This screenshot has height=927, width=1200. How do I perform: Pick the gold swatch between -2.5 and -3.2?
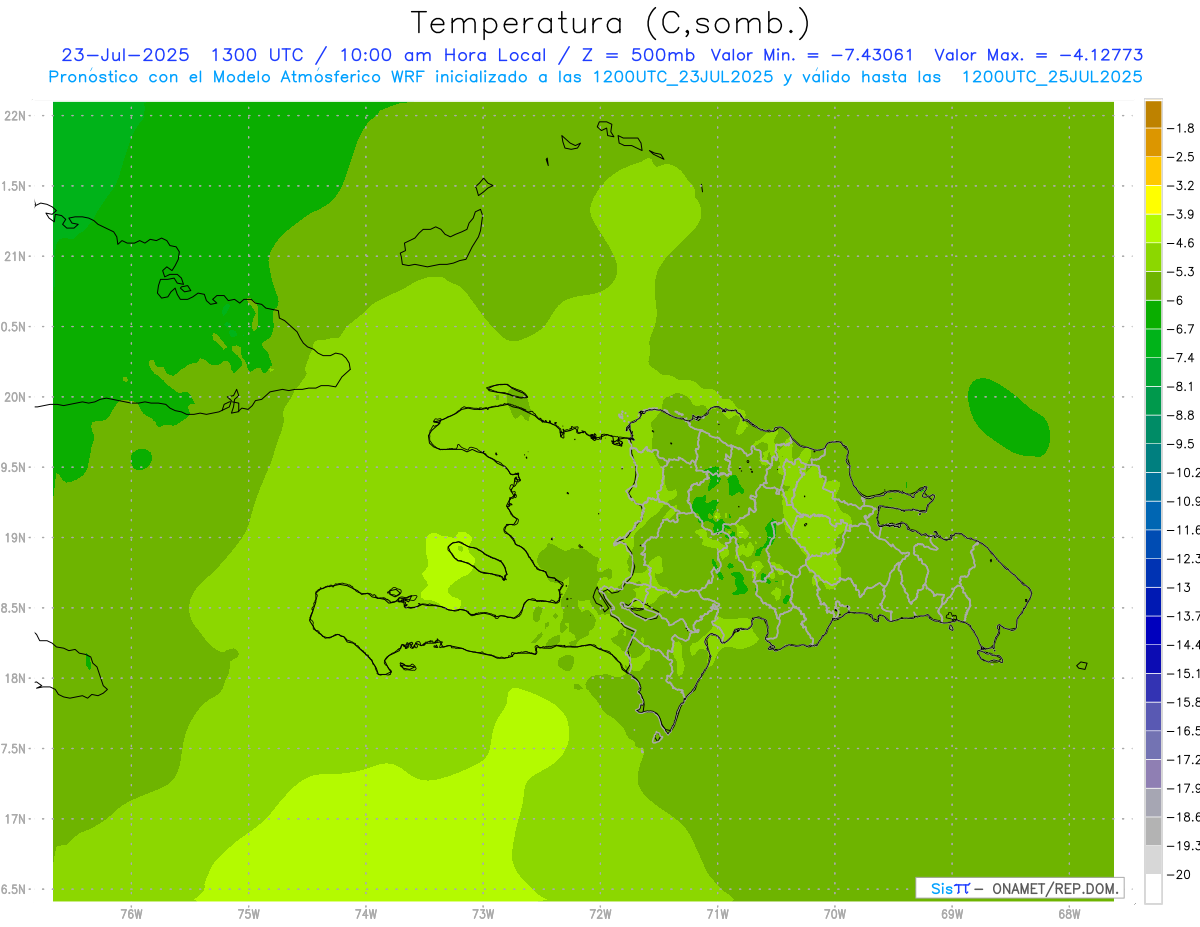(x=1153, y=171)
